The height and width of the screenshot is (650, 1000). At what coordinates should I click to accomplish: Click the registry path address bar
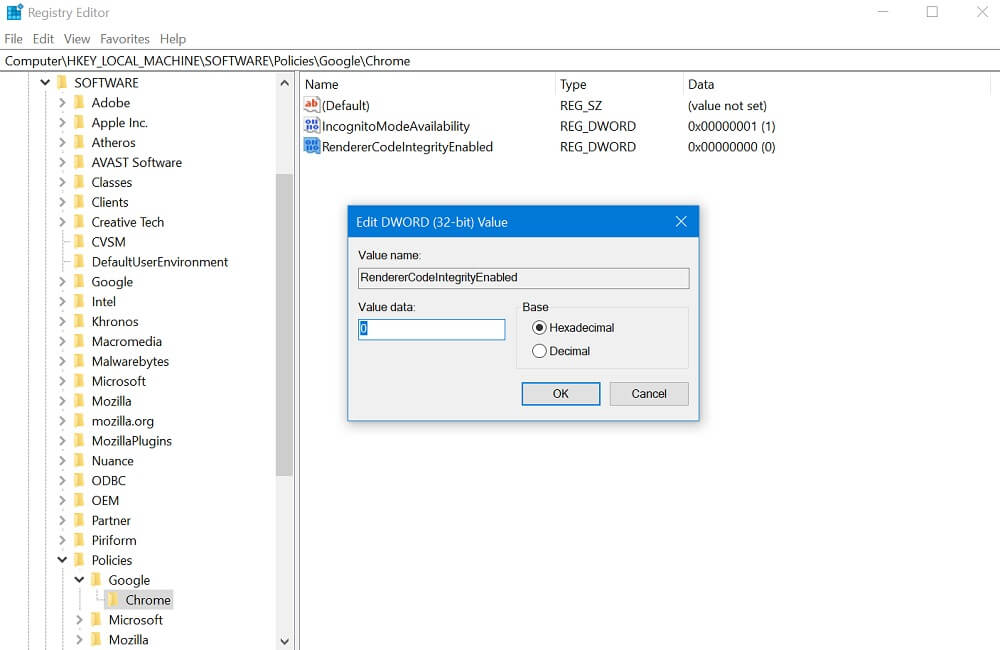click(500, 61)
